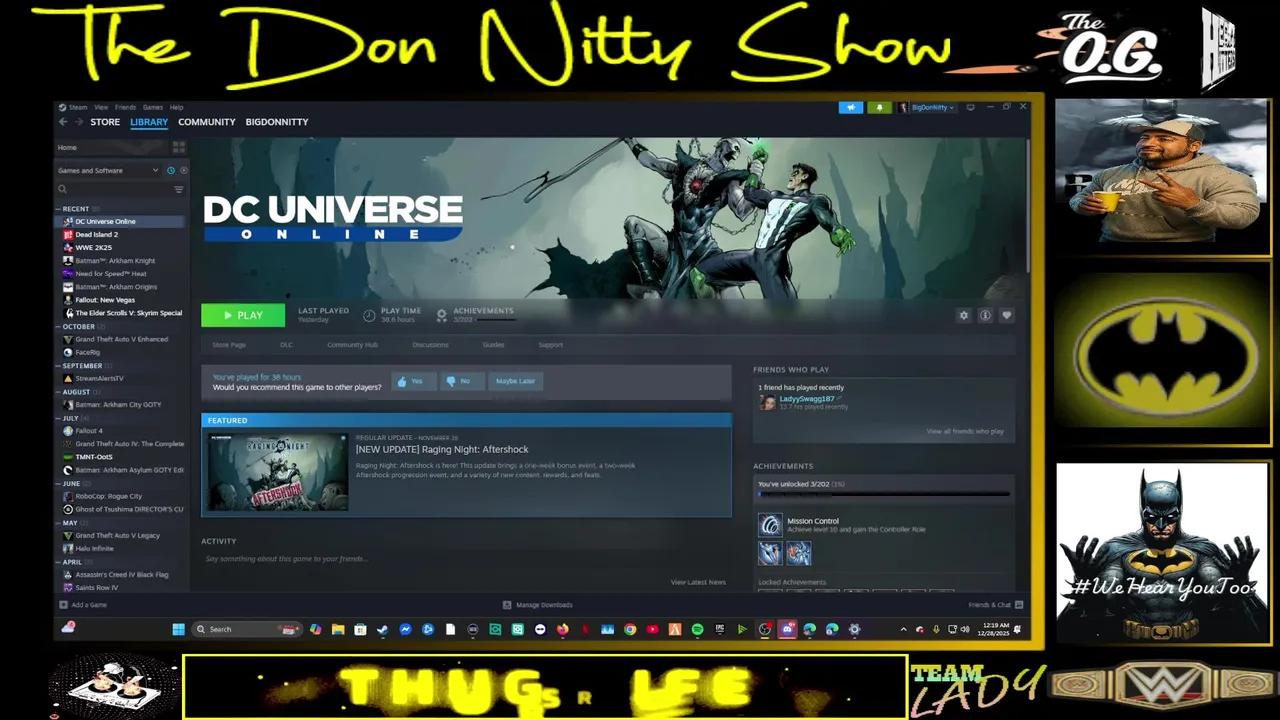Open the game's Store Page tab

point(229,345)
